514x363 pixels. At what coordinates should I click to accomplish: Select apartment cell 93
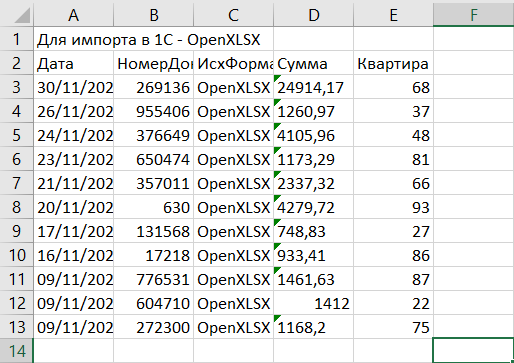(x=393, y=207)
